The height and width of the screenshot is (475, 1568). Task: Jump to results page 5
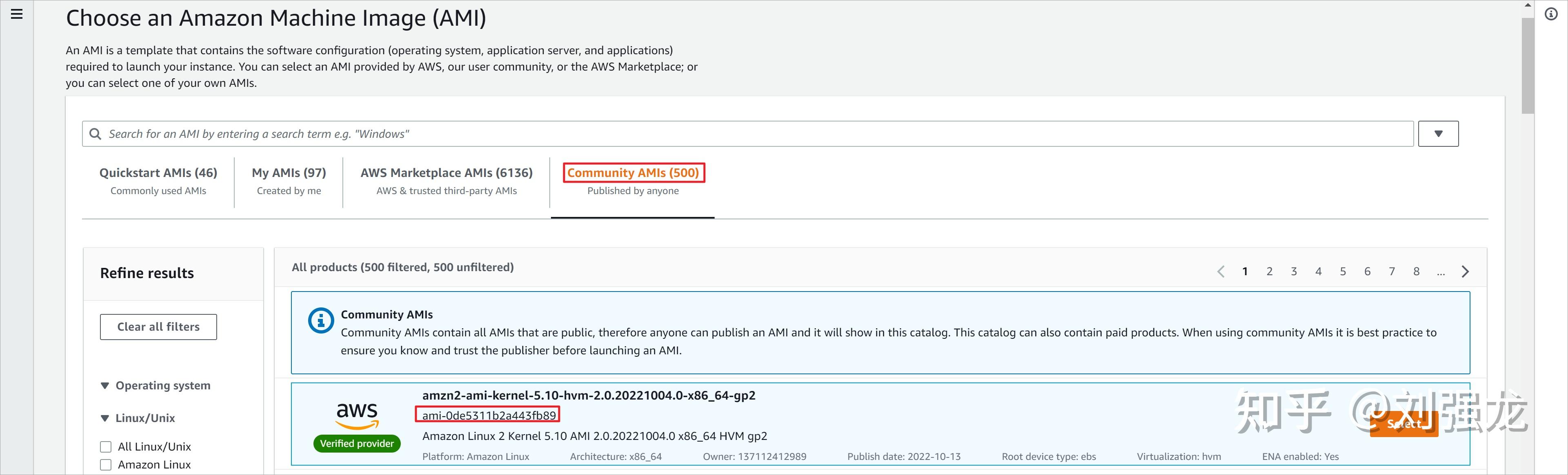[x=1343, y=272]
